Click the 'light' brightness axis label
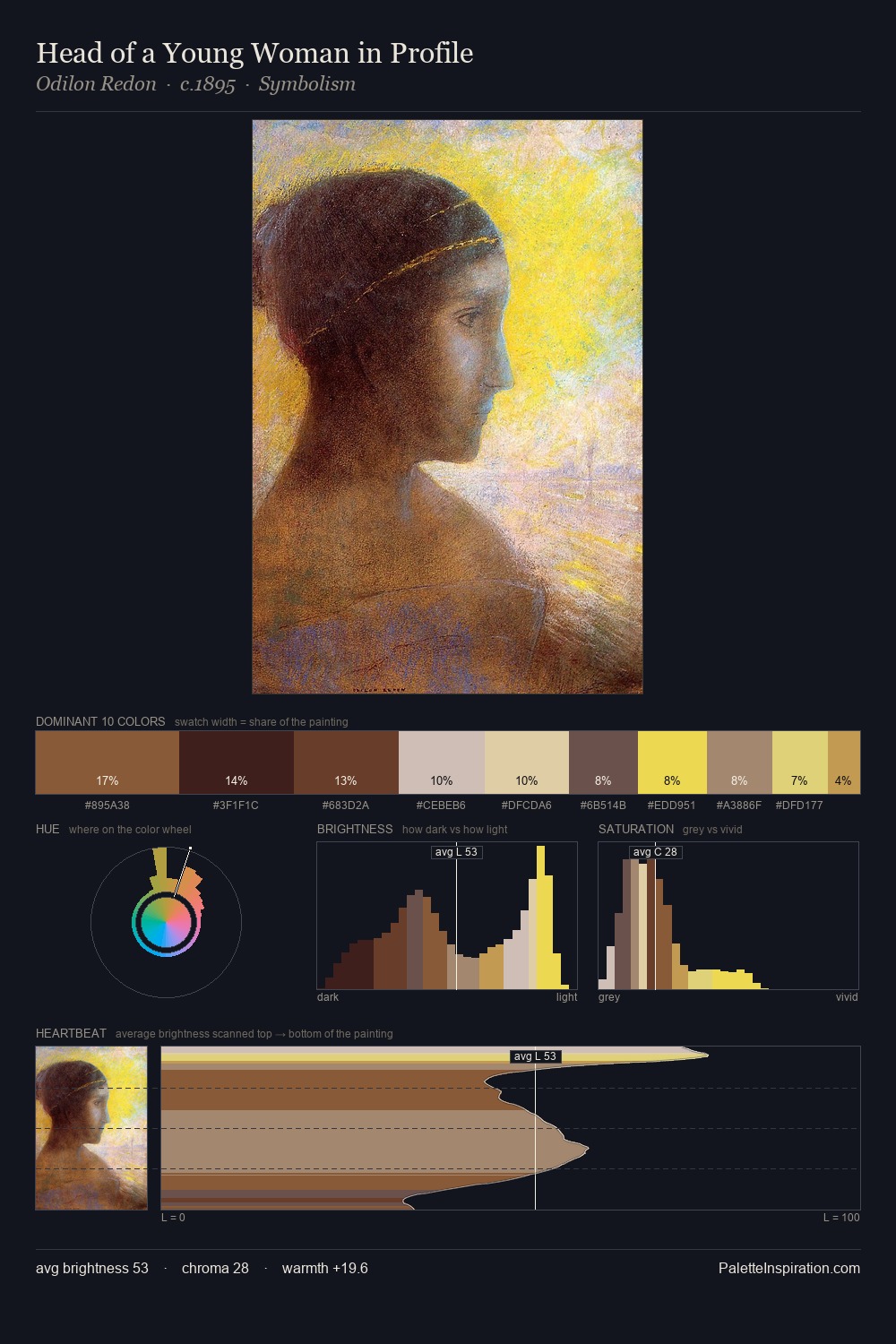The width and height of the screenshot is (896, 1344). [566, 997]
